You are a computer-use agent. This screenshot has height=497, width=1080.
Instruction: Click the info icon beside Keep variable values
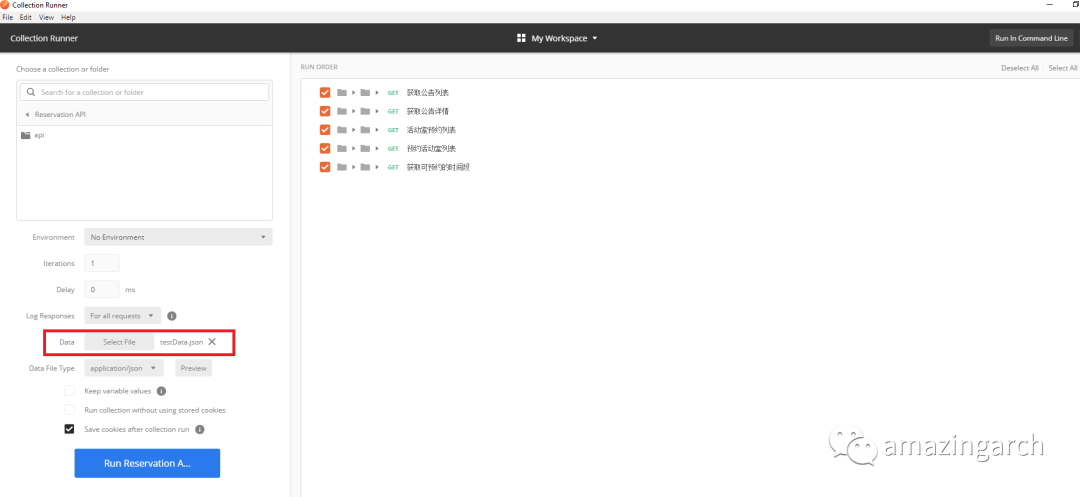[161, 391]
